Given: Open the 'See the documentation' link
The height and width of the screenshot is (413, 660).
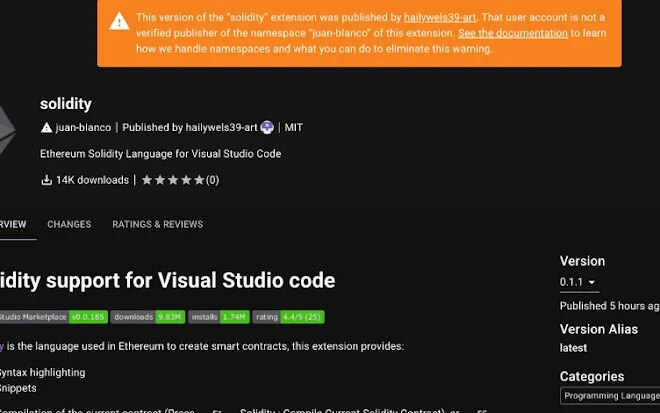Looking at the screenshot, I should 513,33.
